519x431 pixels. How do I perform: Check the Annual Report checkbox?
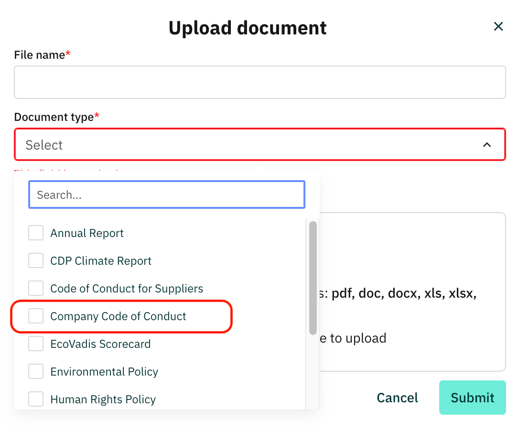(36, 233)
